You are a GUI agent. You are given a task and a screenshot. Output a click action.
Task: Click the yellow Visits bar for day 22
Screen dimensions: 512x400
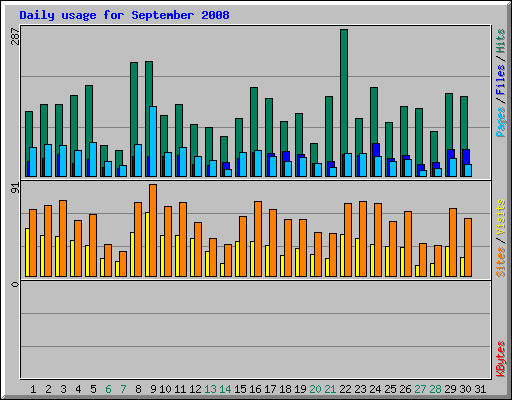point(342,255)
